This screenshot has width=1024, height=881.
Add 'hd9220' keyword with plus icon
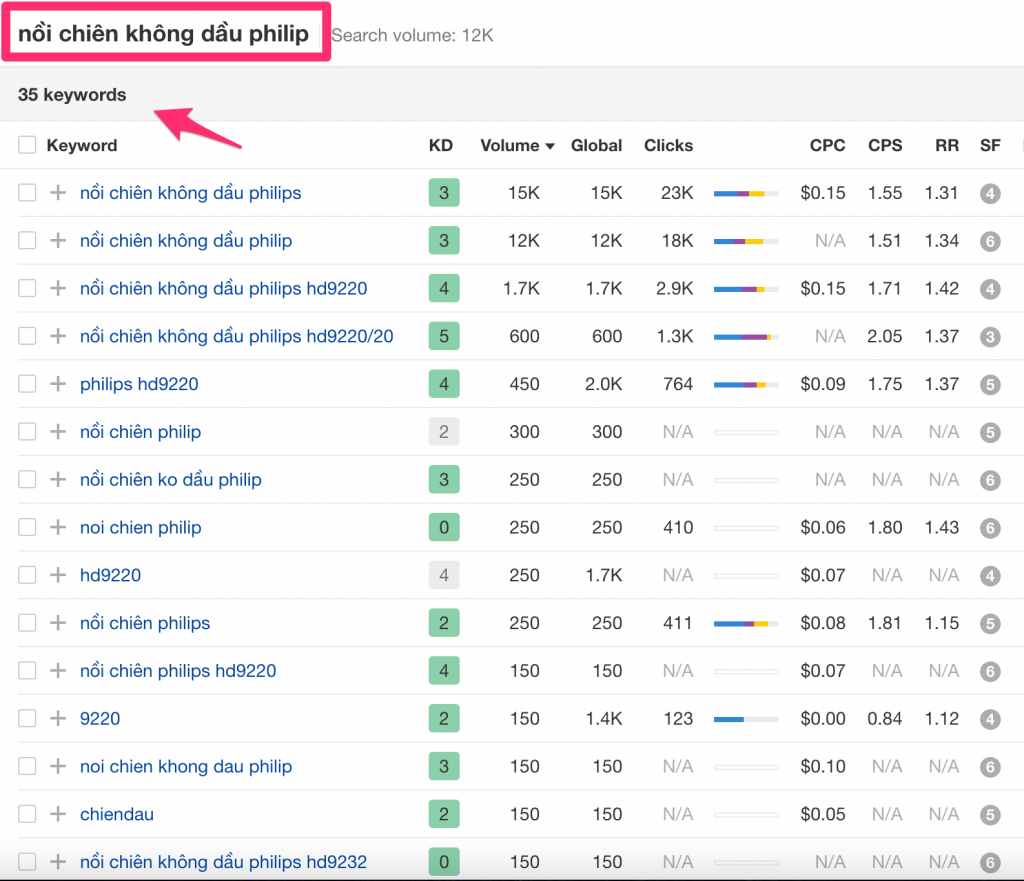58,575
